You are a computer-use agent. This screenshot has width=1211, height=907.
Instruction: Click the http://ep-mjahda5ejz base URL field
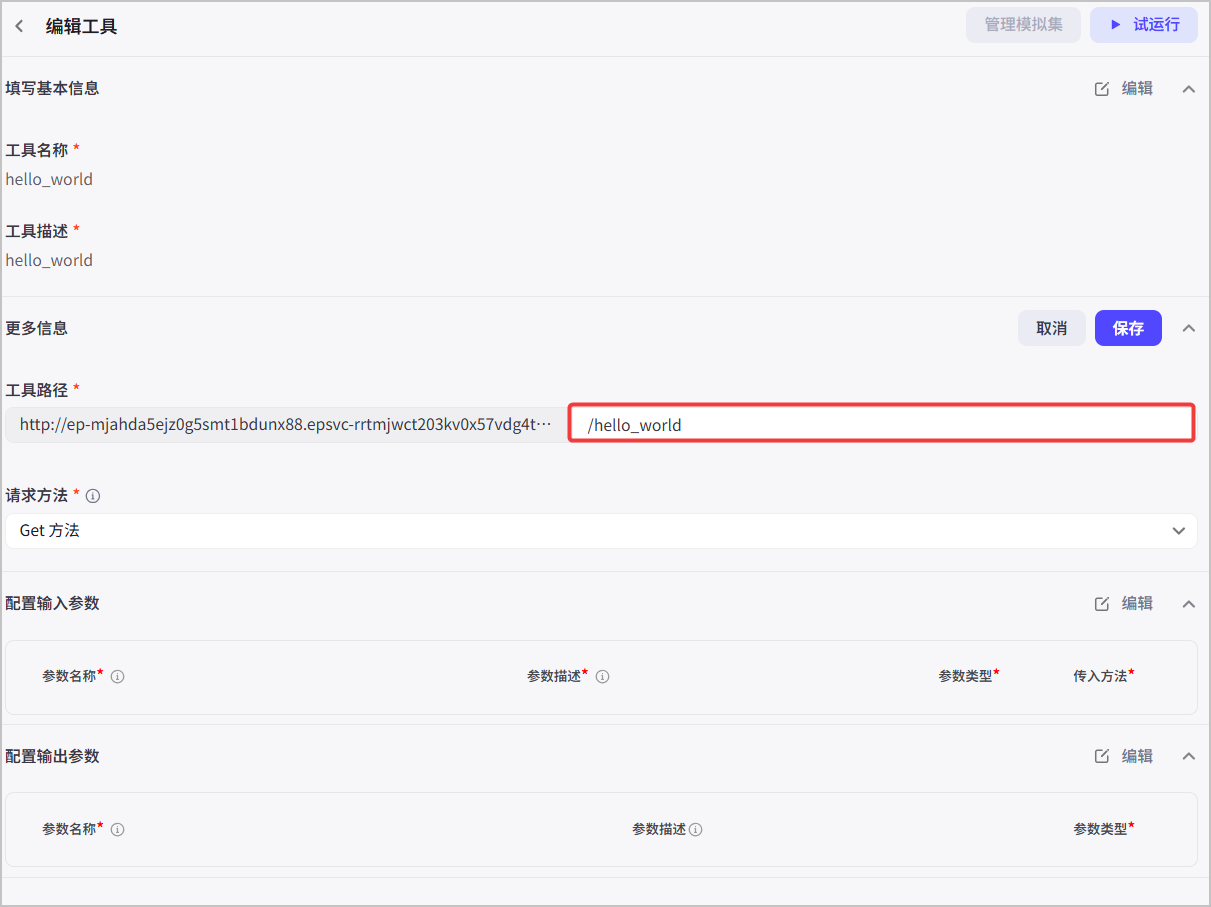point(285,424)
